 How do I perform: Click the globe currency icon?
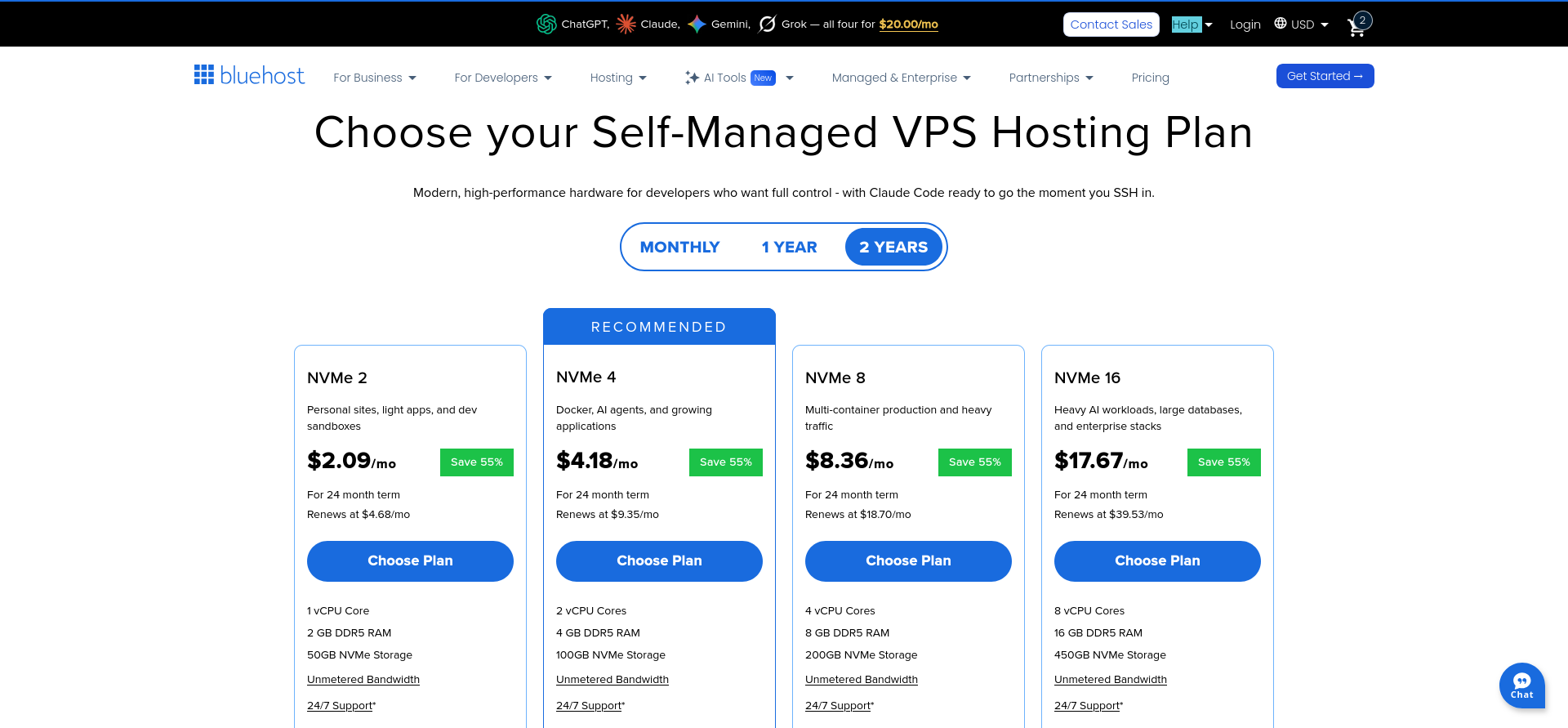1281,24
